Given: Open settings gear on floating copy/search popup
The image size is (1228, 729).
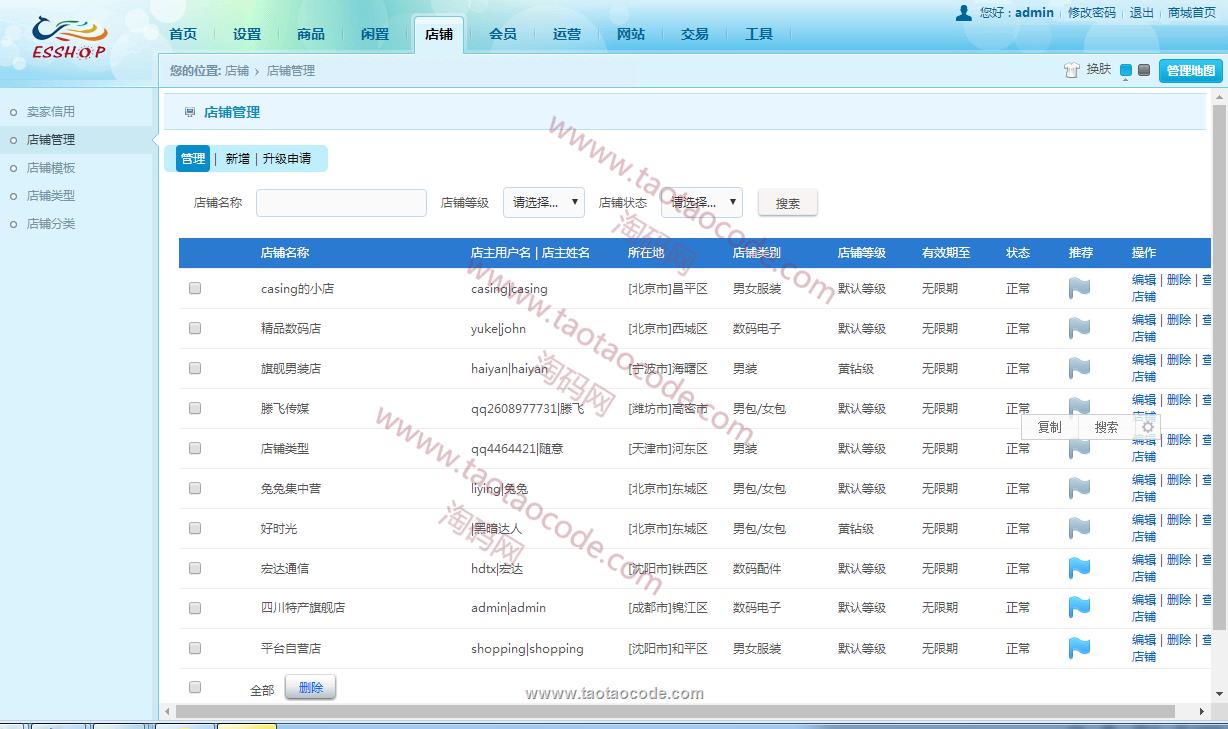Looking at the screenshot, I should [1147, 427].
